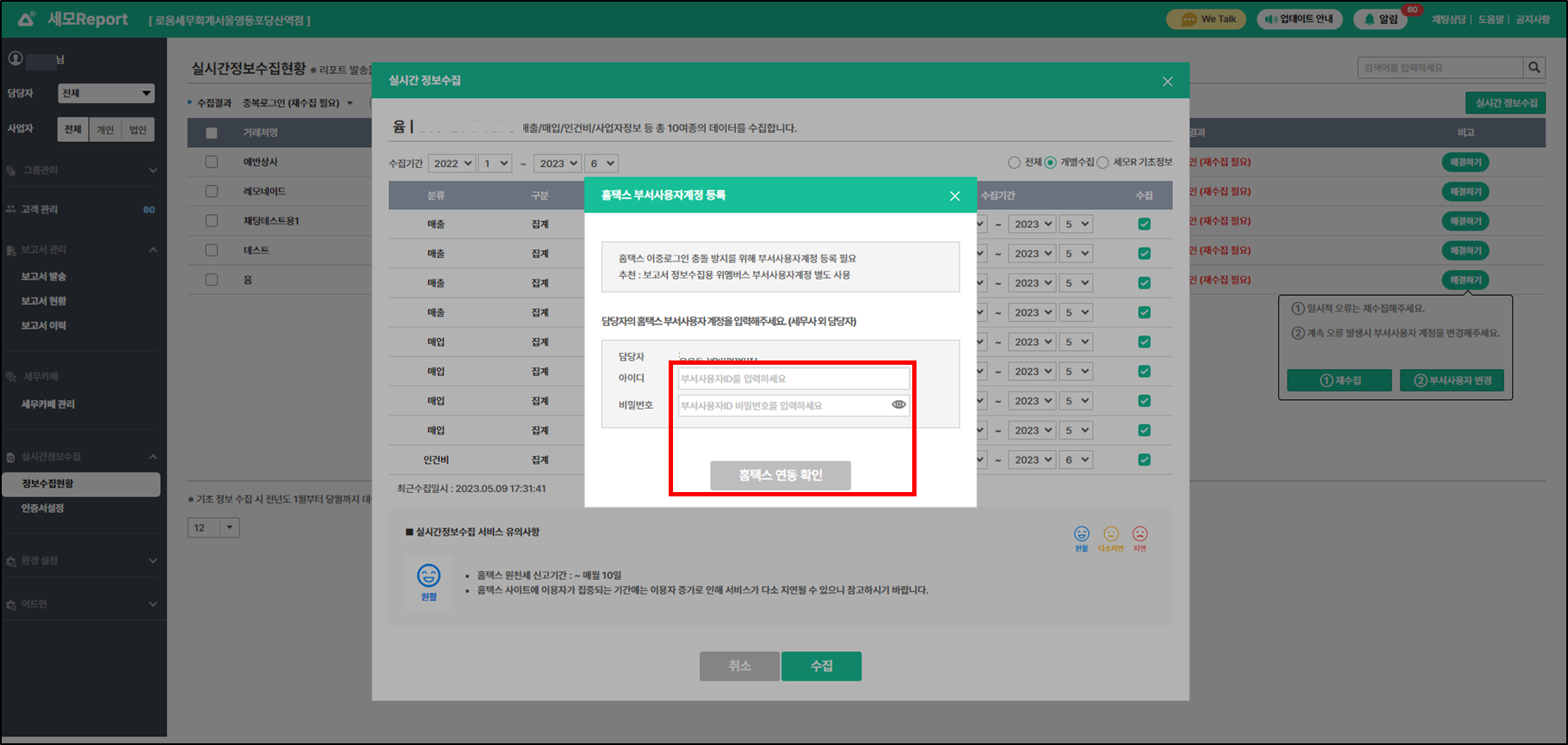
Task: Open 인증서설정 in the sidebar
Action: pos(43,508)
